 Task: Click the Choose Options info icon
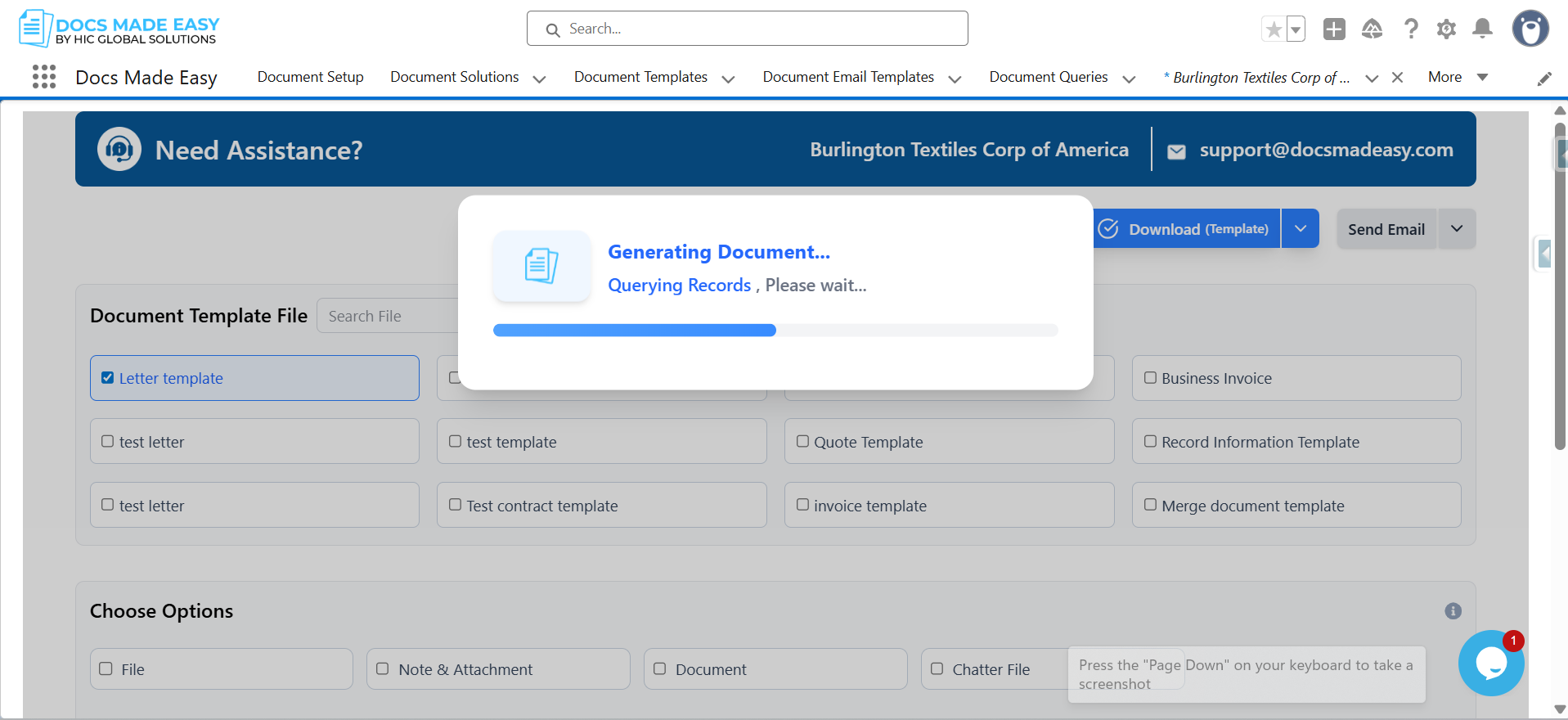[1453, 611]
